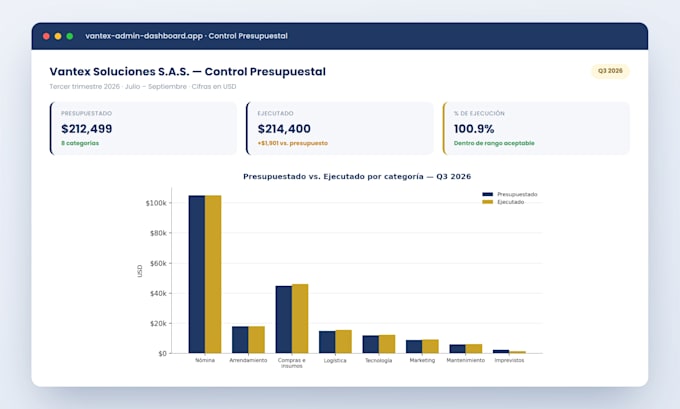Screen dimensions: 680x409
Task: Click the red close window dot
Action: pos(46,36)
